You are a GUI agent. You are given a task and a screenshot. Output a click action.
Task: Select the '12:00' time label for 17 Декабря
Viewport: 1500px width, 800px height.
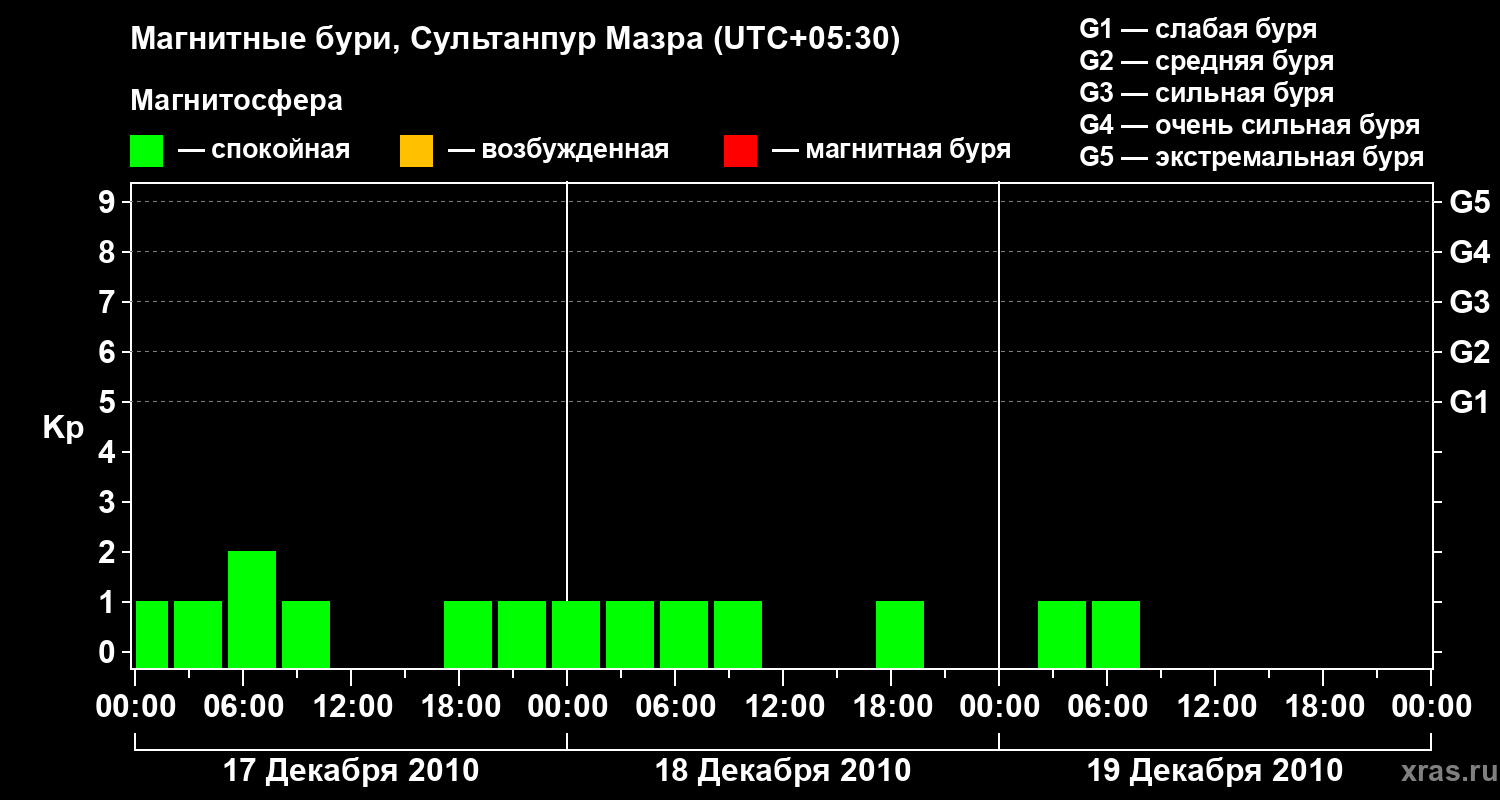[351, 706]
